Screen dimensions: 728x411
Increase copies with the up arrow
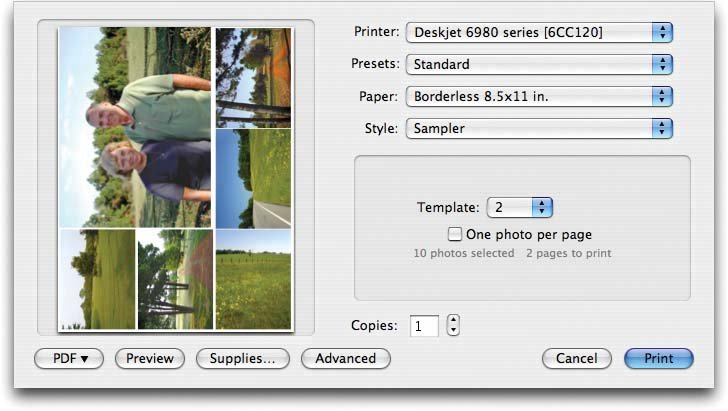[453, 320]
